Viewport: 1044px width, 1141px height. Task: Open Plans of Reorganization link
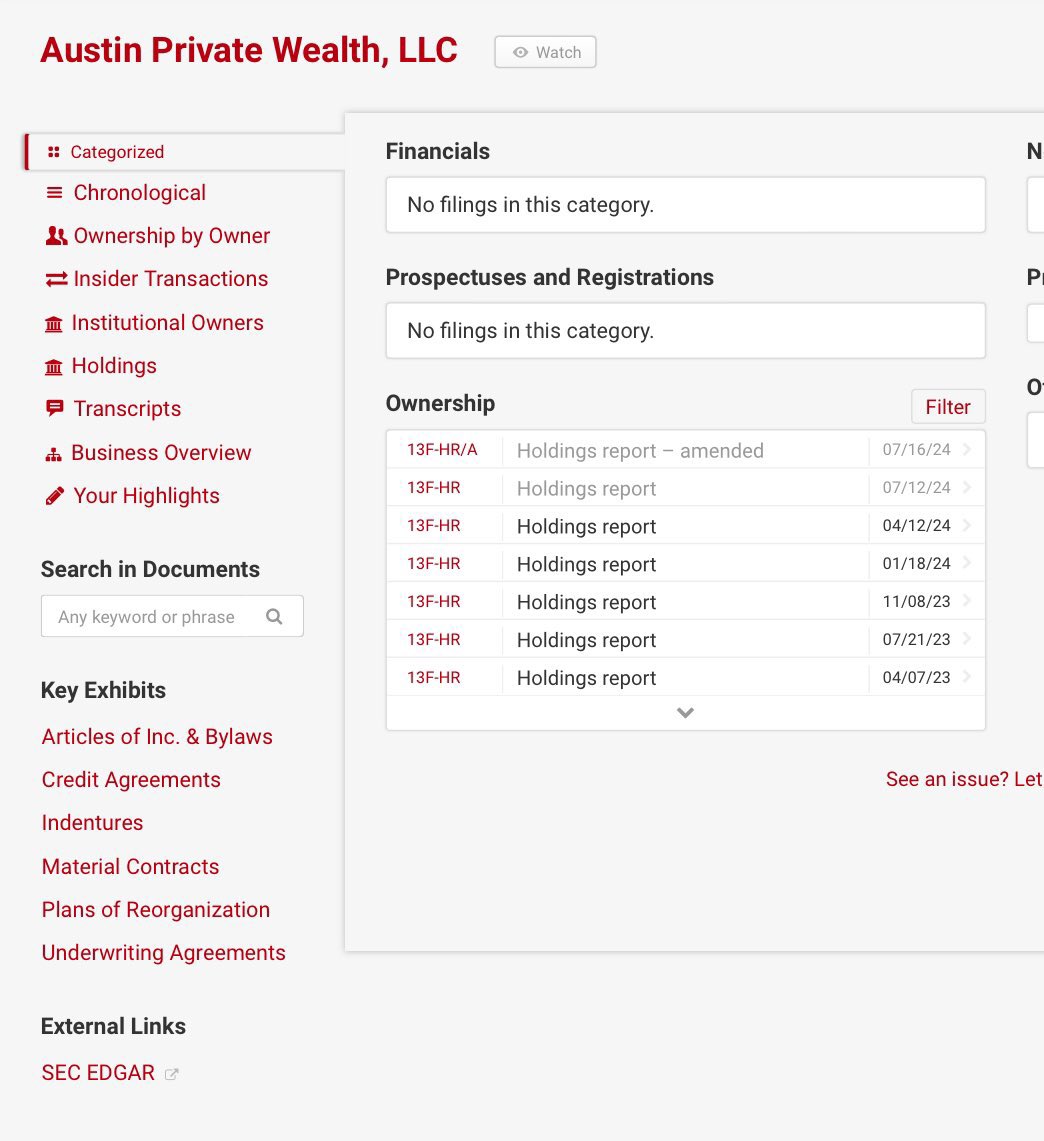(x=156, y=910)
